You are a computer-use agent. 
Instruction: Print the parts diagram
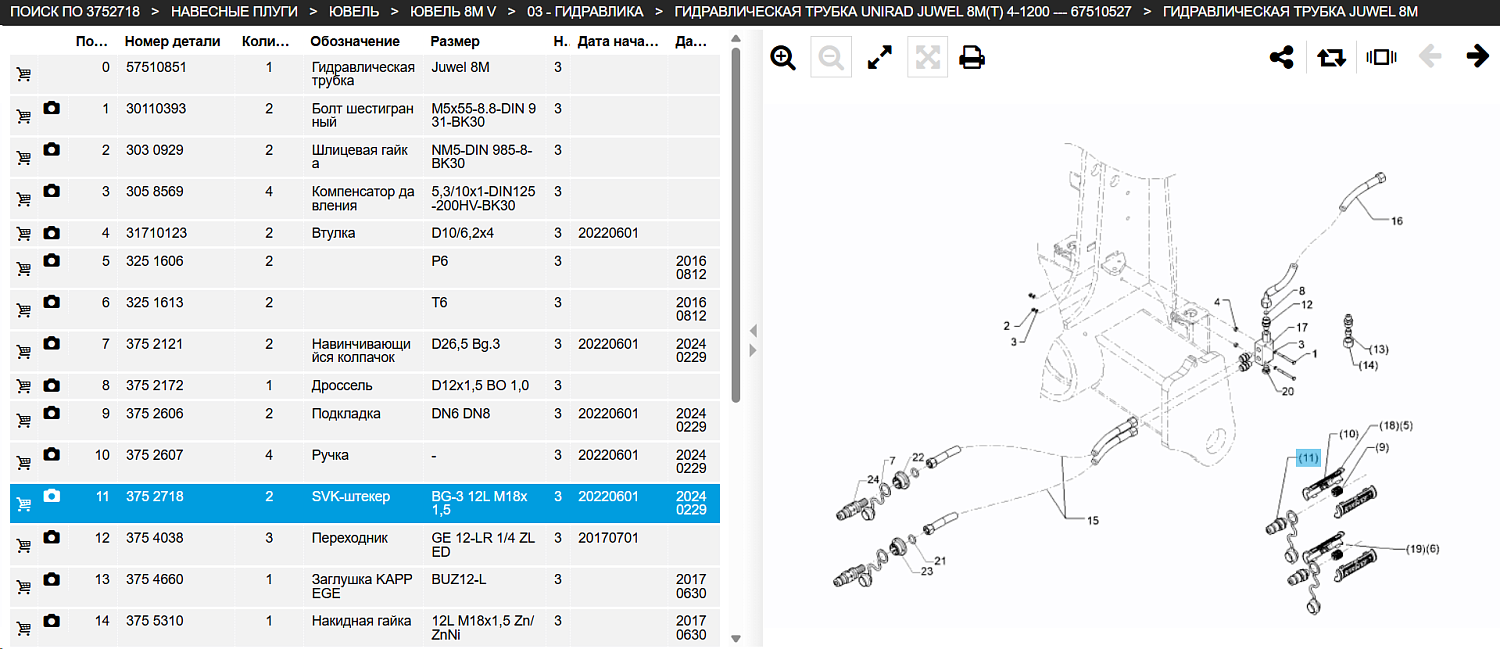pos(972,58)
